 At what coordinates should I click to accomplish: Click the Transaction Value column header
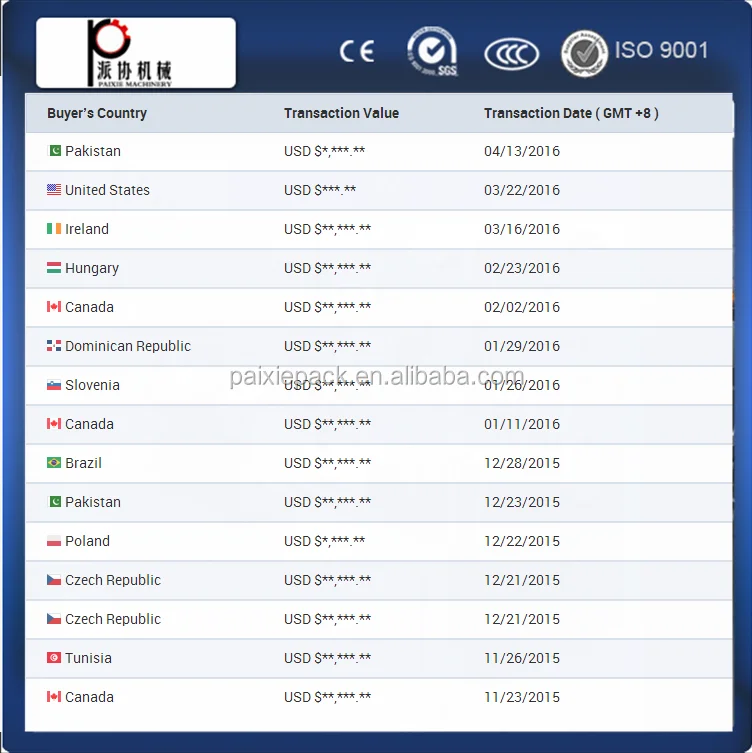pyautogui.click(x=341, y=113)
